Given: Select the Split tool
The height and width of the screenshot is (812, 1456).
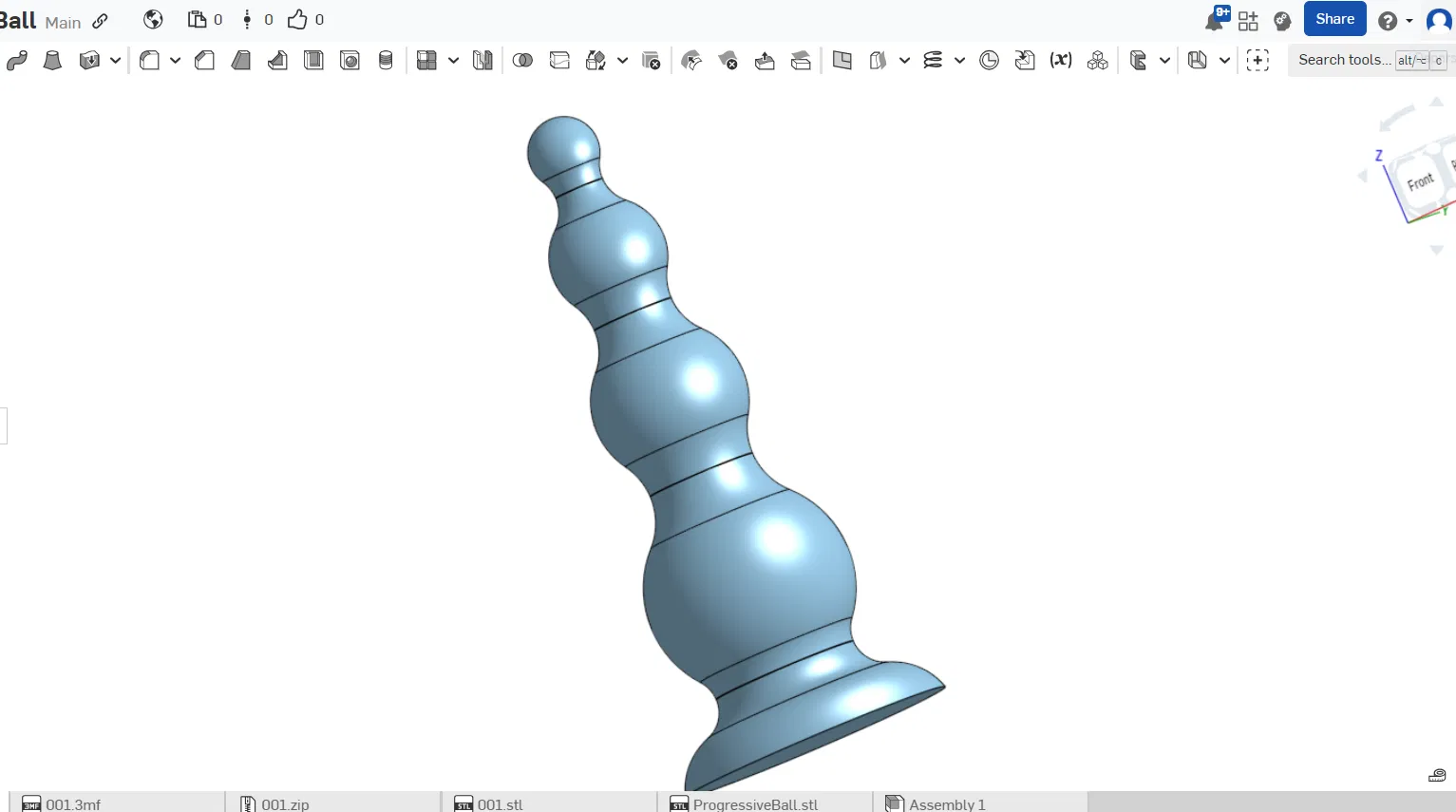Looking at the screenshot, I should pyautogui.click(x=559, y=61).
